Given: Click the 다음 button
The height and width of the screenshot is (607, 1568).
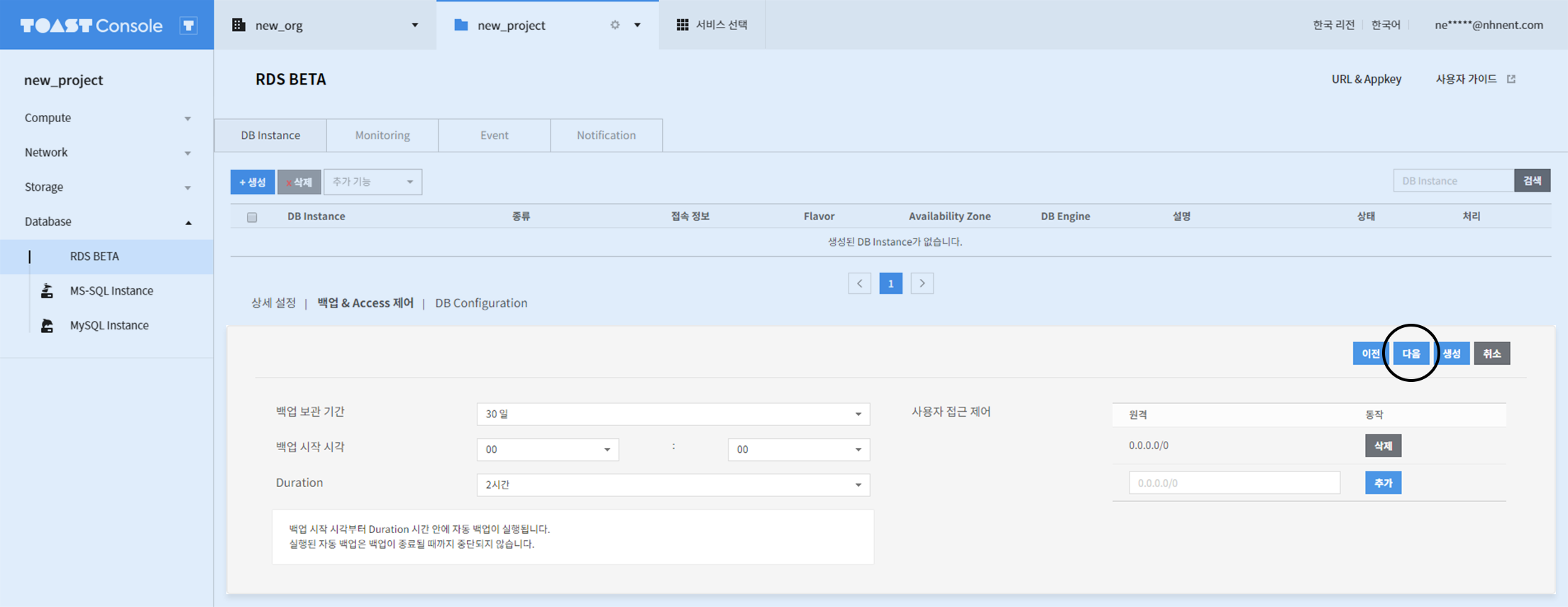Looking at the screenshot, I should (1411, 354).
